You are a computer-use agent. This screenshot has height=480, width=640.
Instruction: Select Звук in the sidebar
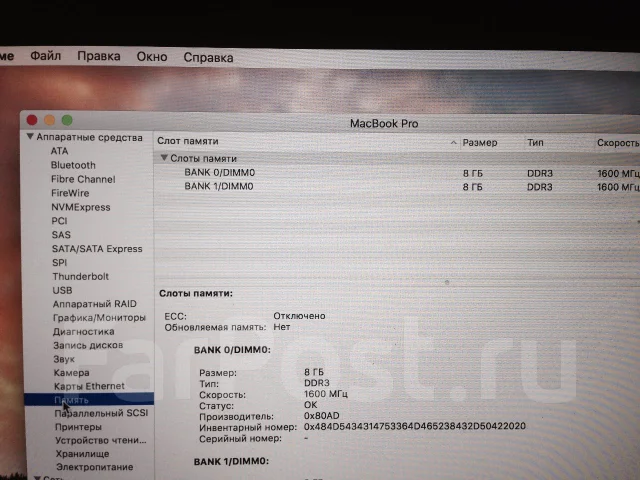point(64,359)
